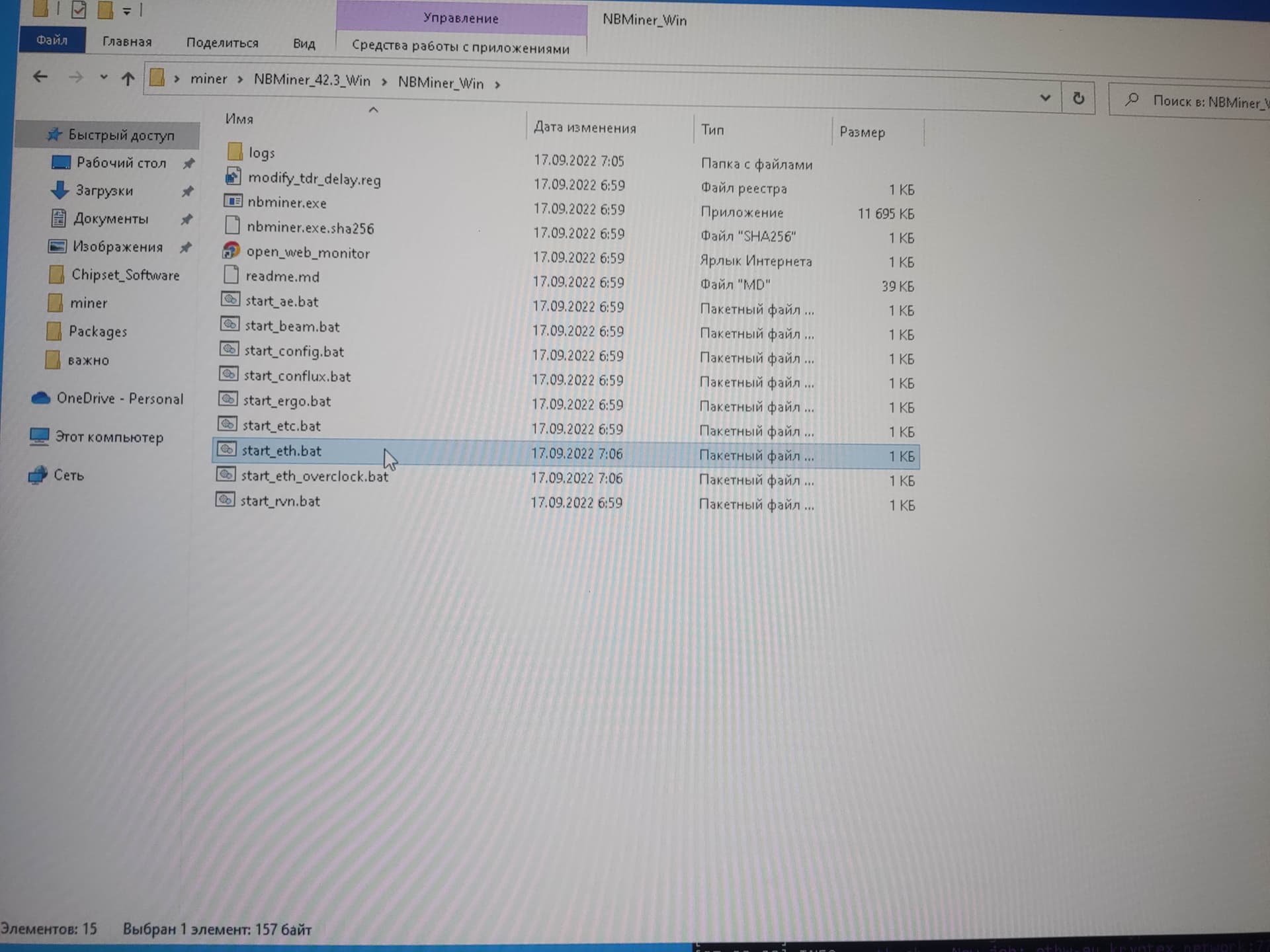Expand the address bar history dropdown
1270x952 pixels.
pos(1045,98)
